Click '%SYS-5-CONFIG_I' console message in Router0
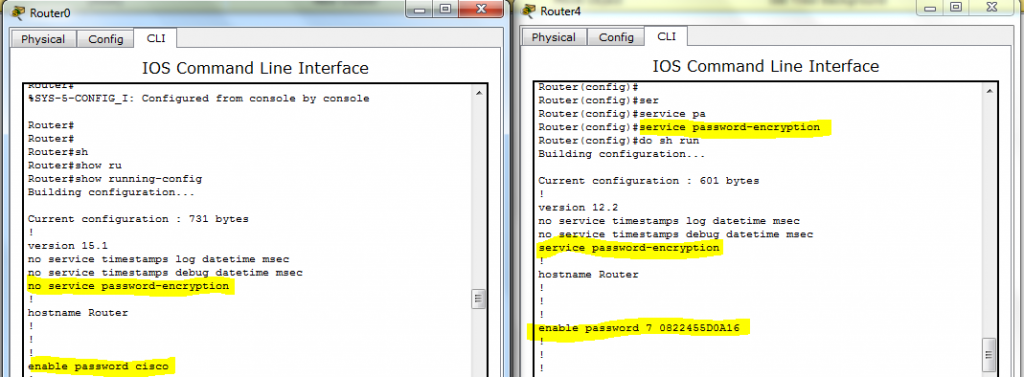Screen dimensions: 1024x377 point(199,99)
